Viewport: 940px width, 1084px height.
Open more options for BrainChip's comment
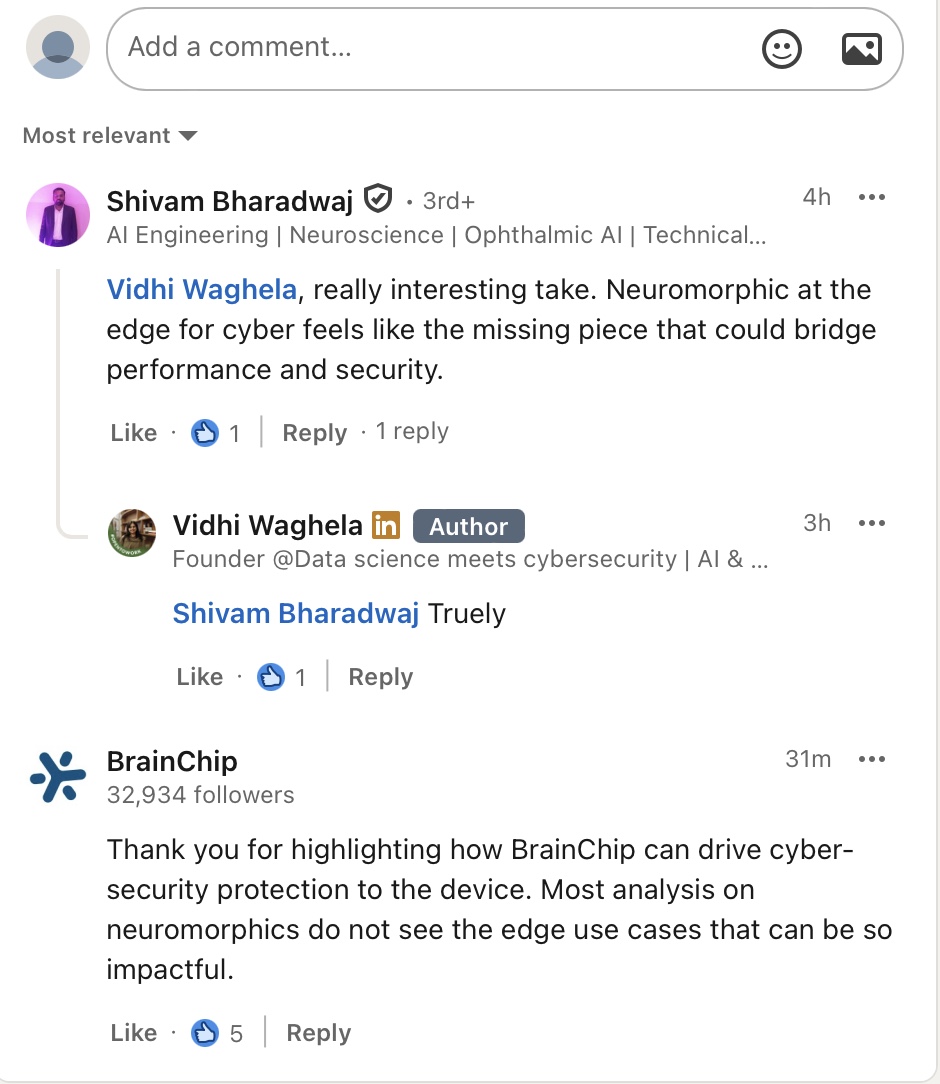(x=872, y=759)
